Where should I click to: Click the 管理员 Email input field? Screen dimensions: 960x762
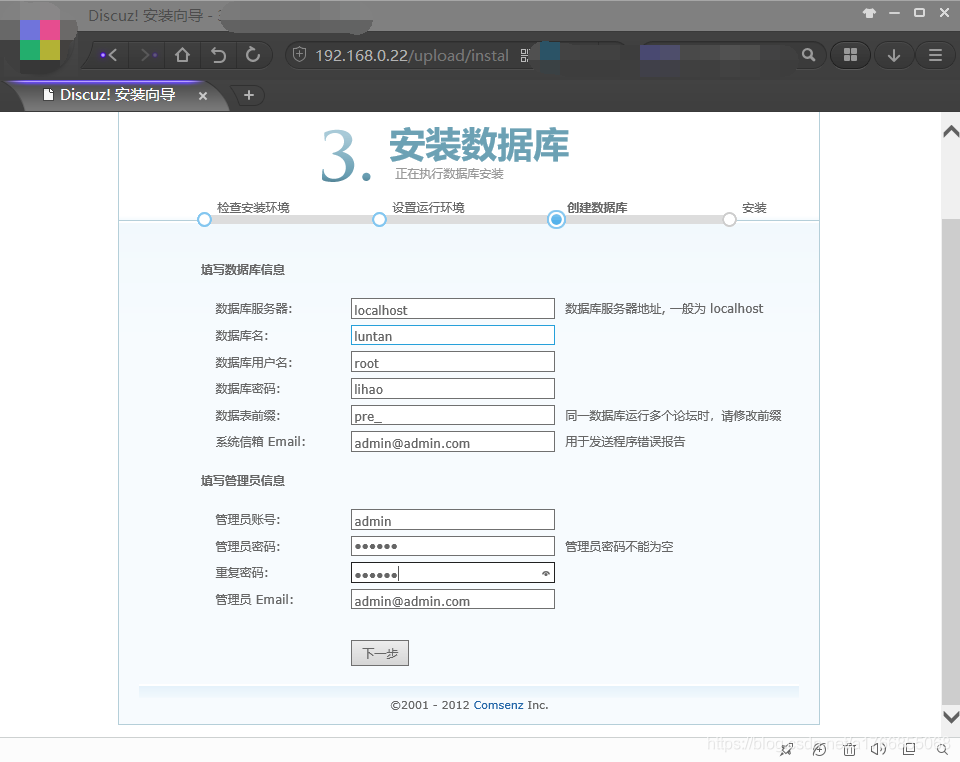[453, 599]
